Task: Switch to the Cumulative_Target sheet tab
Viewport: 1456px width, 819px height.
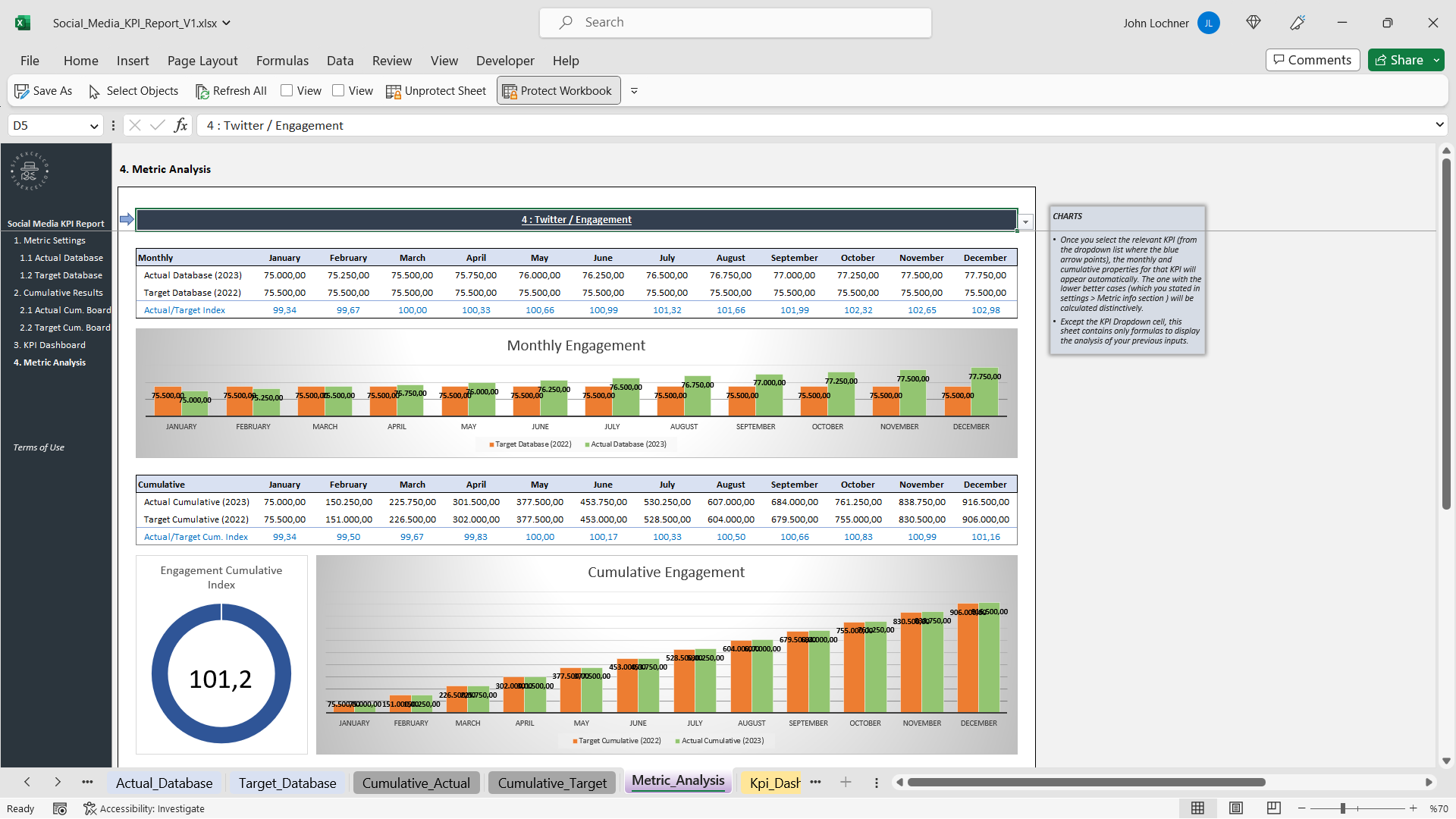Action: click(552, 783)
